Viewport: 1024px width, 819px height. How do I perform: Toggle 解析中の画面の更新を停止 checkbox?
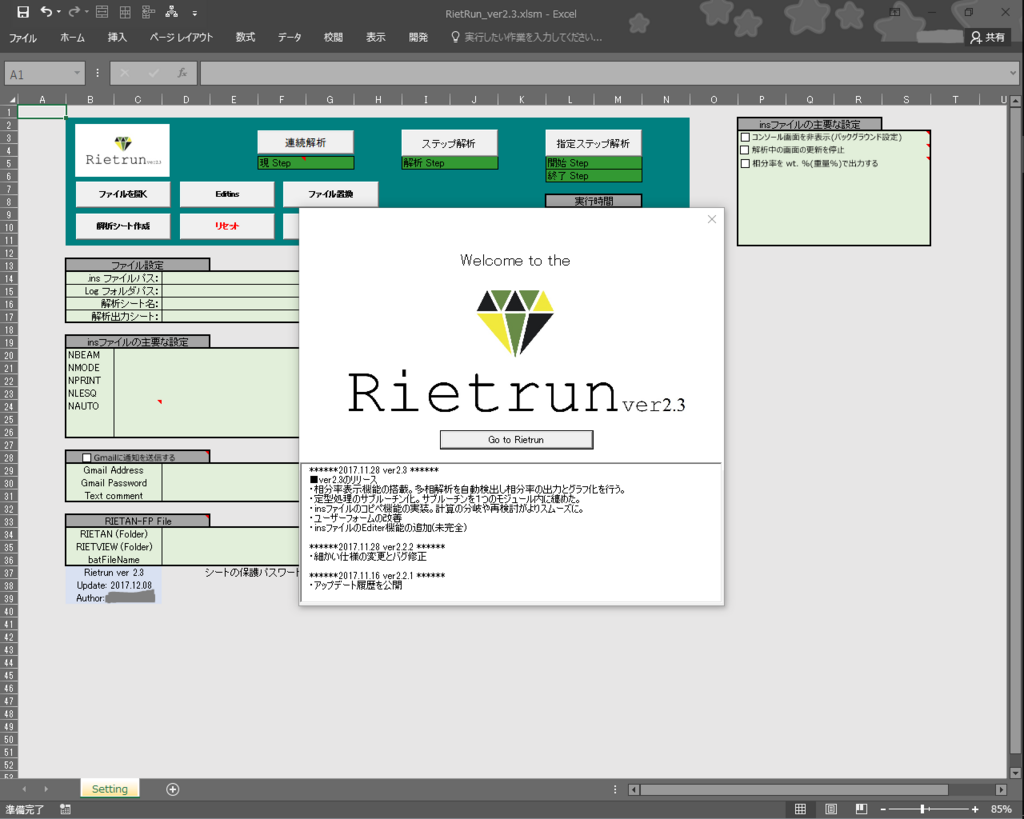745,150
